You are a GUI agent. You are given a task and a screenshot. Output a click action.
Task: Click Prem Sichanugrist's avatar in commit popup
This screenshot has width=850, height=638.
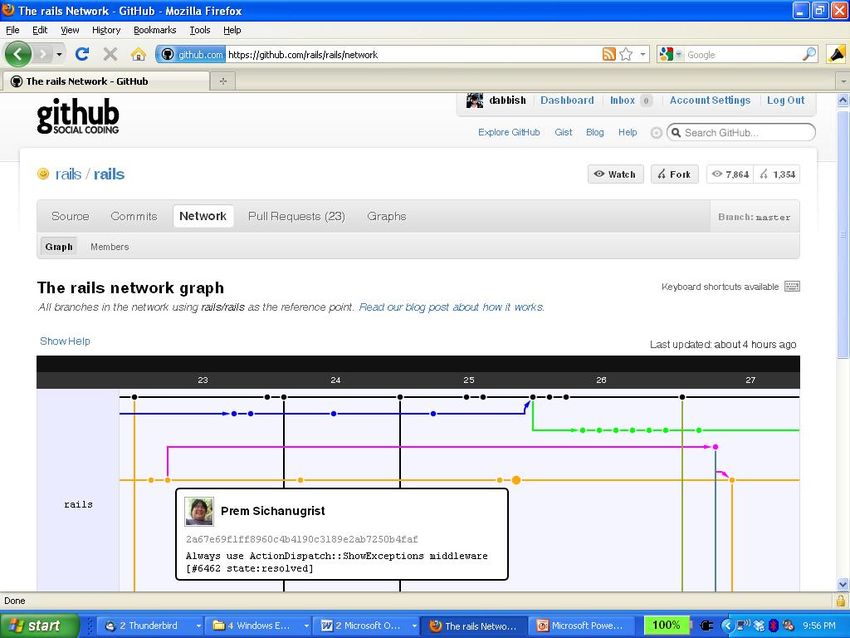click(x=199, y=511)
